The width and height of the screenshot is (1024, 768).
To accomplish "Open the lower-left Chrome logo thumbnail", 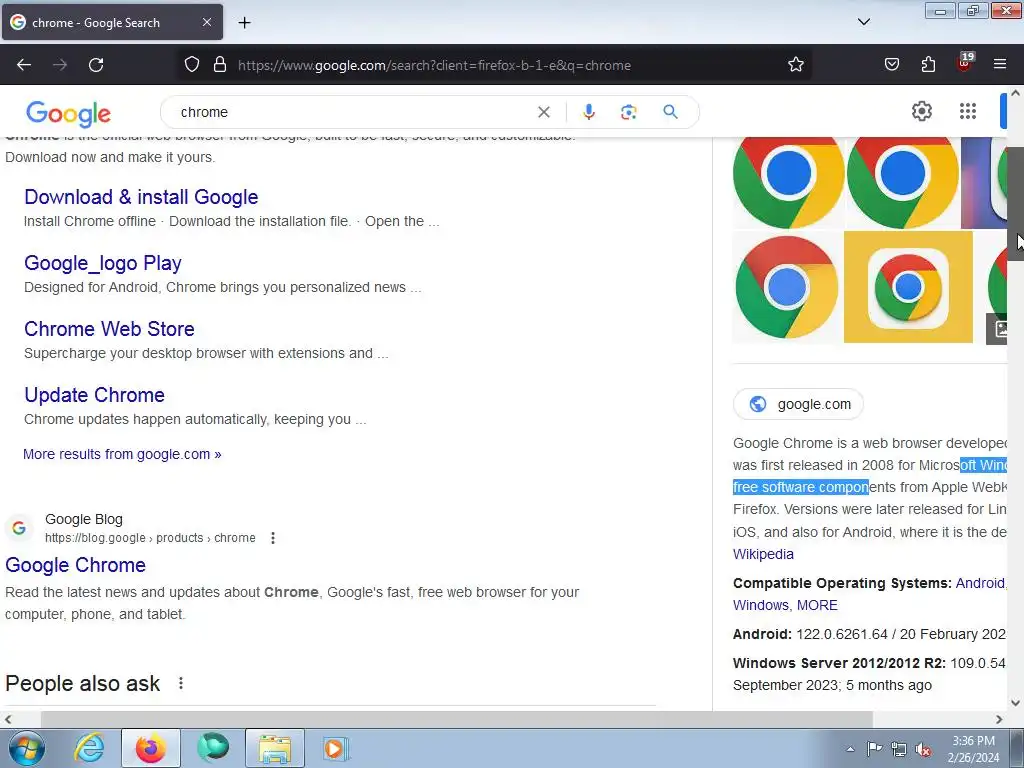I will coord(787,287).
